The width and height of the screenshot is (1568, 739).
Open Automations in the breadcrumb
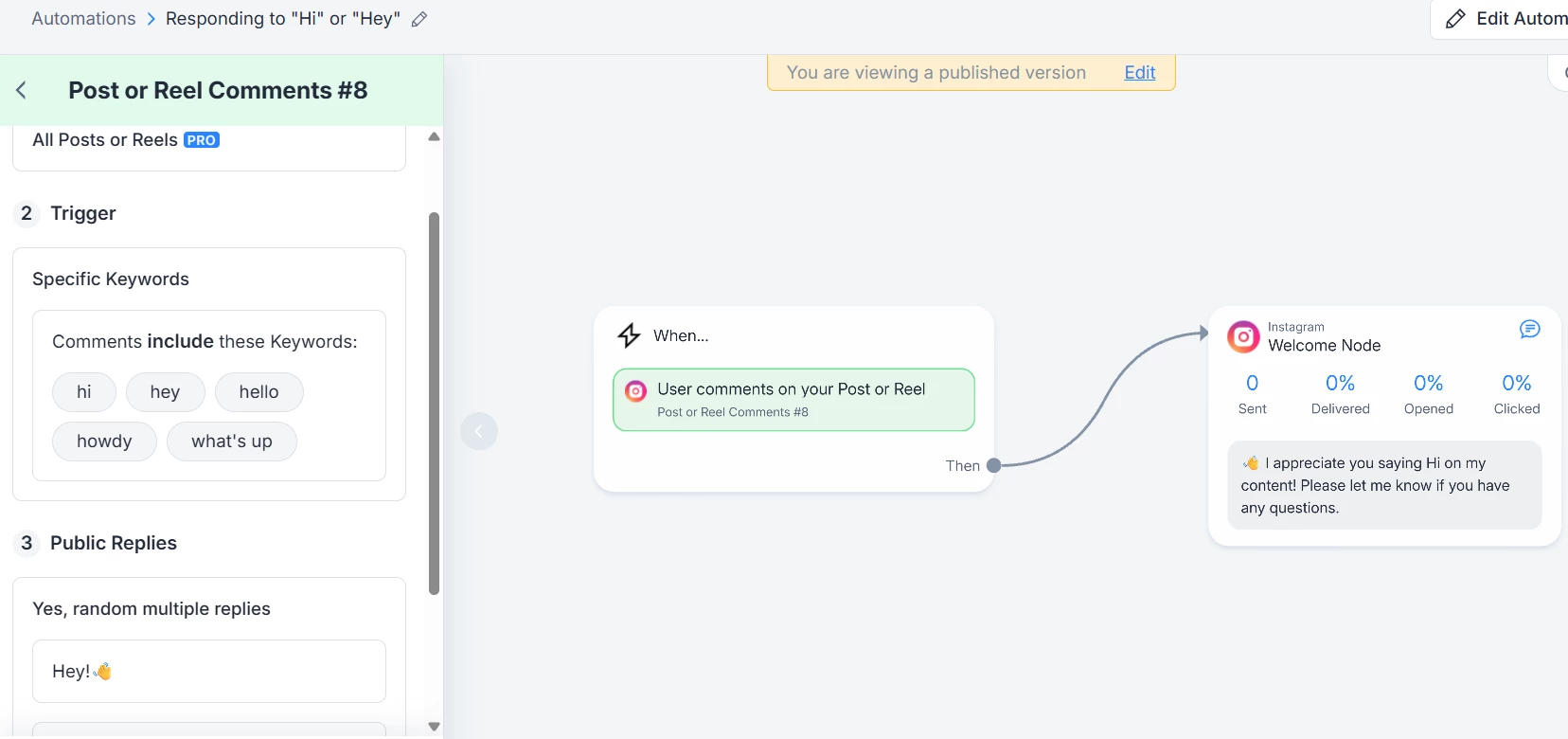click(x=83, y=19)
